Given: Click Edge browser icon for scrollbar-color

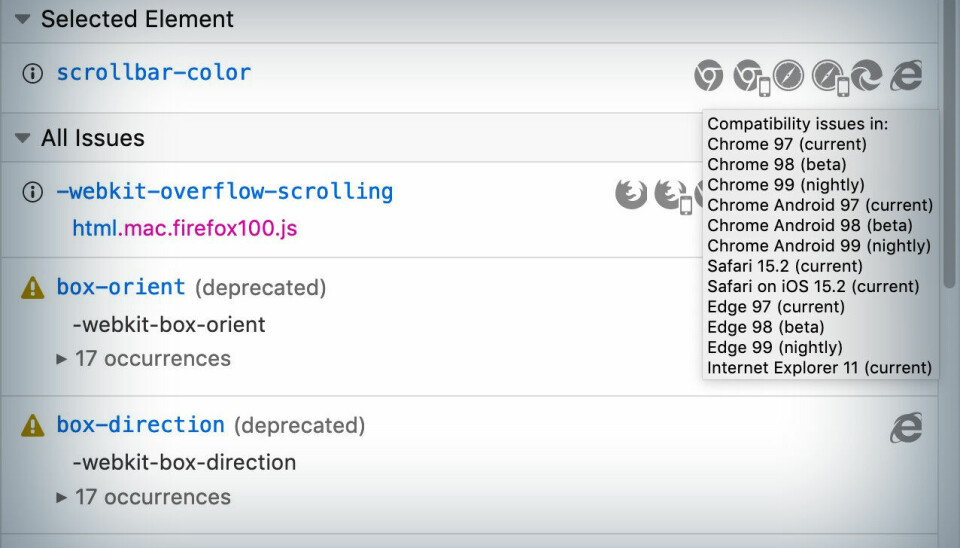Looking at the screenshot, I should click(x=866, y=76).
